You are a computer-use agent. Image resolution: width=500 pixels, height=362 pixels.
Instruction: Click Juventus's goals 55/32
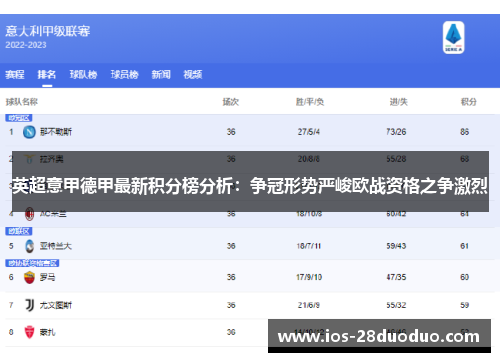[x=396, y=305]
